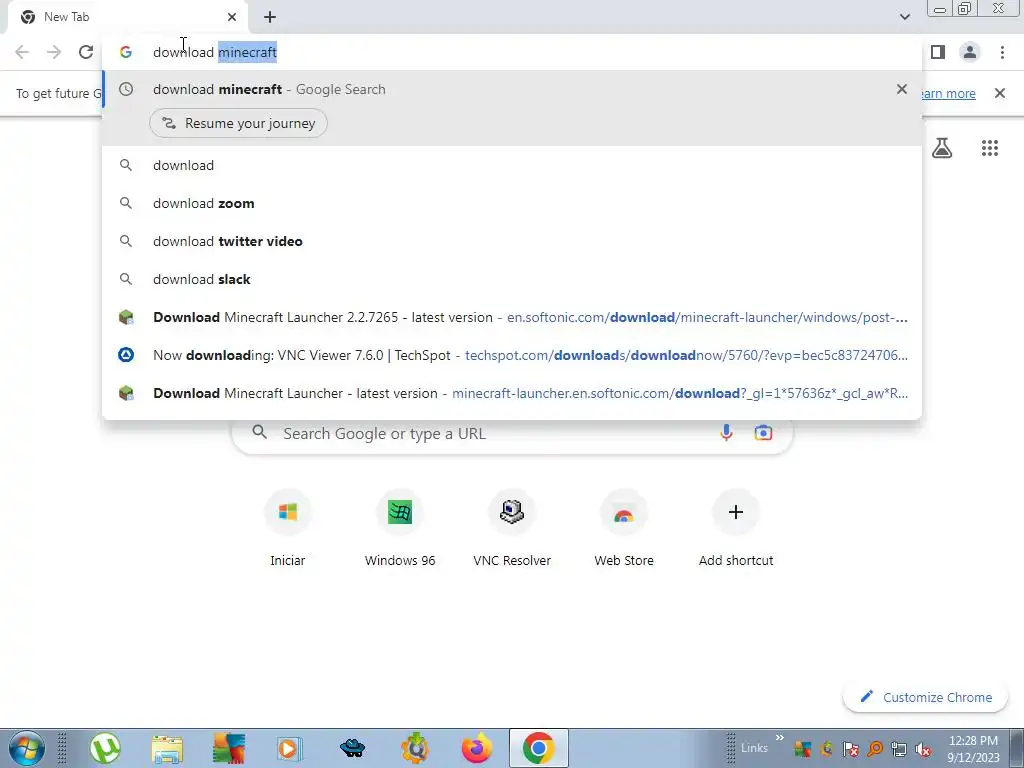Choose the 'download zoom' suggestion
This screenshot has height=768, width=1024.
point(512,203)
